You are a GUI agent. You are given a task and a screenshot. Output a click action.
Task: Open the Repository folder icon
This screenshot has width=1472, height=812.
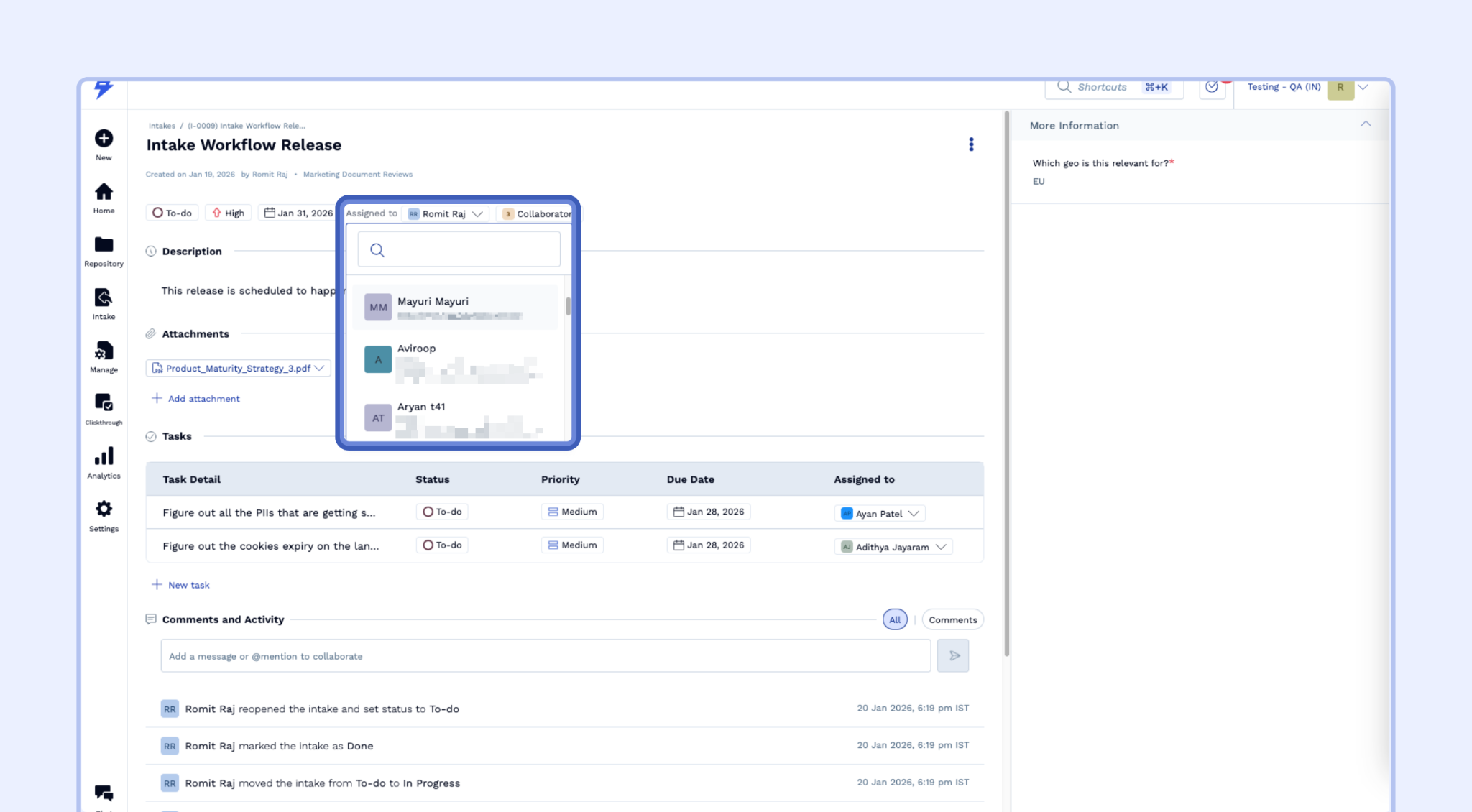click(103, 245)
